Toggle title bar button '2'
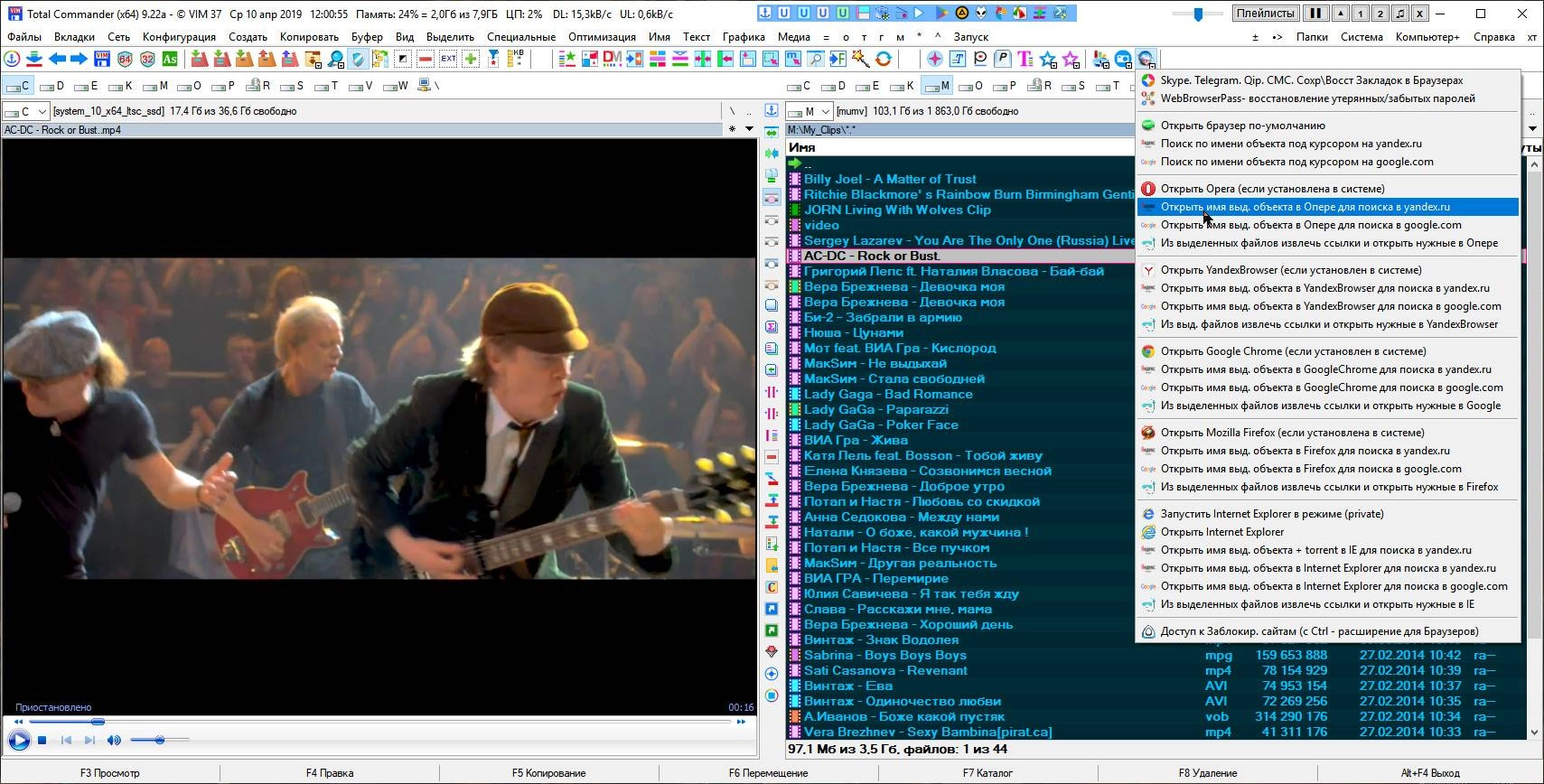Viewport: 1544px width, 784px height. [x=1380, y=14]
